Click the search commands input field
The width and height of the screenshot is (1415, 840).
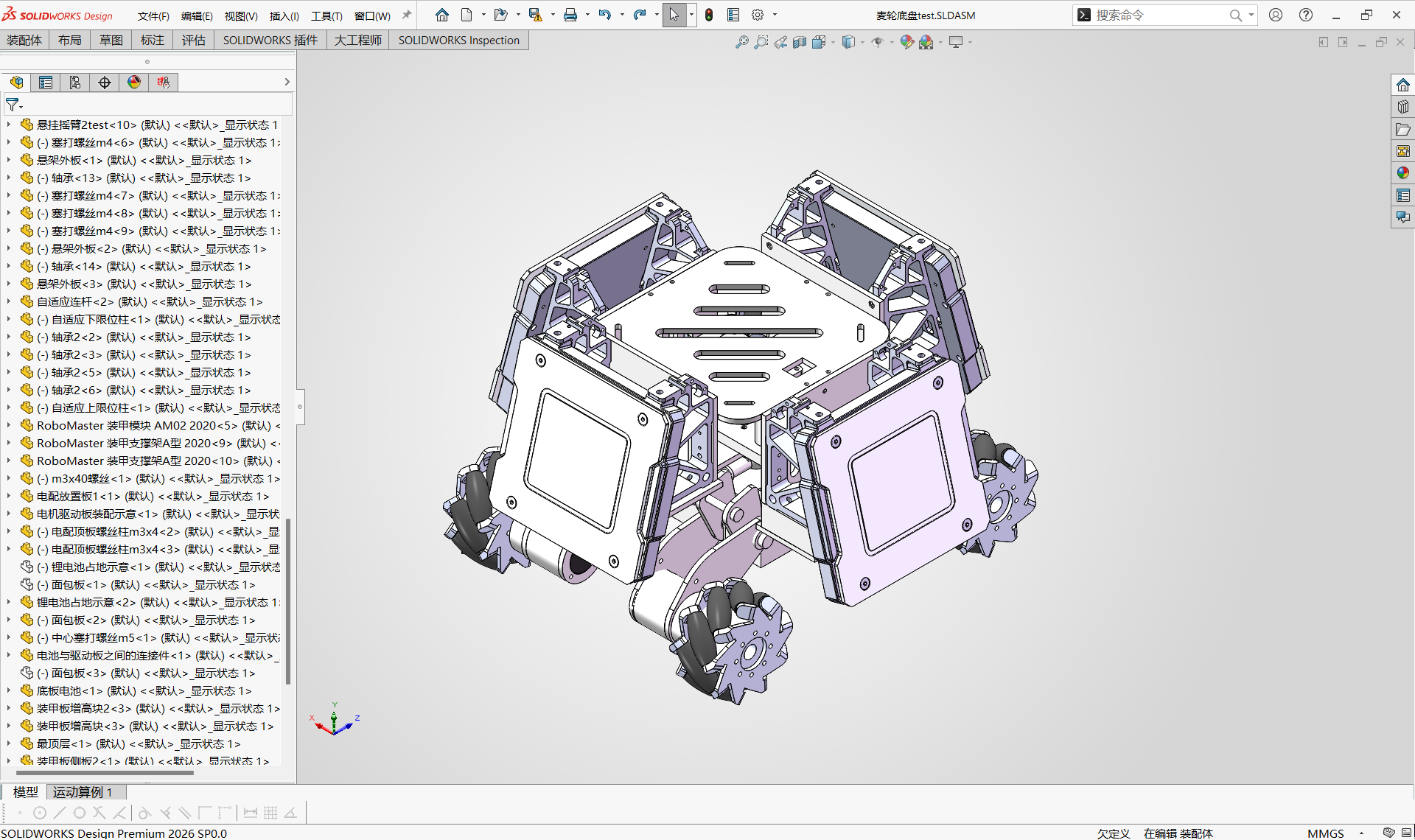[1161, 15]
